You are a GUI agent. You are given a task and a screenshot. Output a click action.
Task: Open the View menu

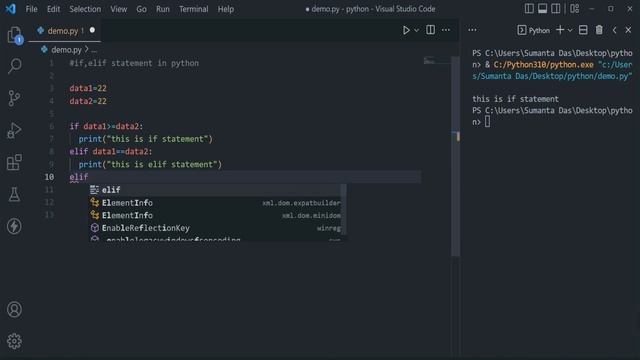click(x=118, y=9)
